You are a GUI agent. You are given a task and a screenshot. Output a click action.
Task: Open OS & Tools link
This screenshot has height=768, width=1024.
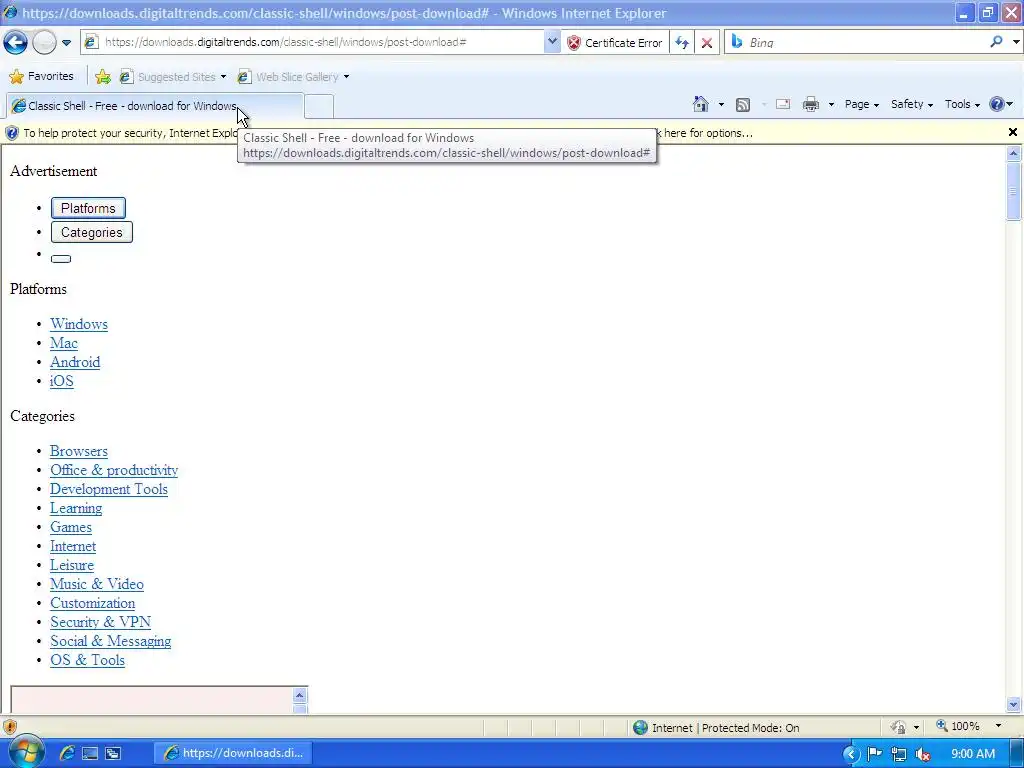click(x=88, y=660)
